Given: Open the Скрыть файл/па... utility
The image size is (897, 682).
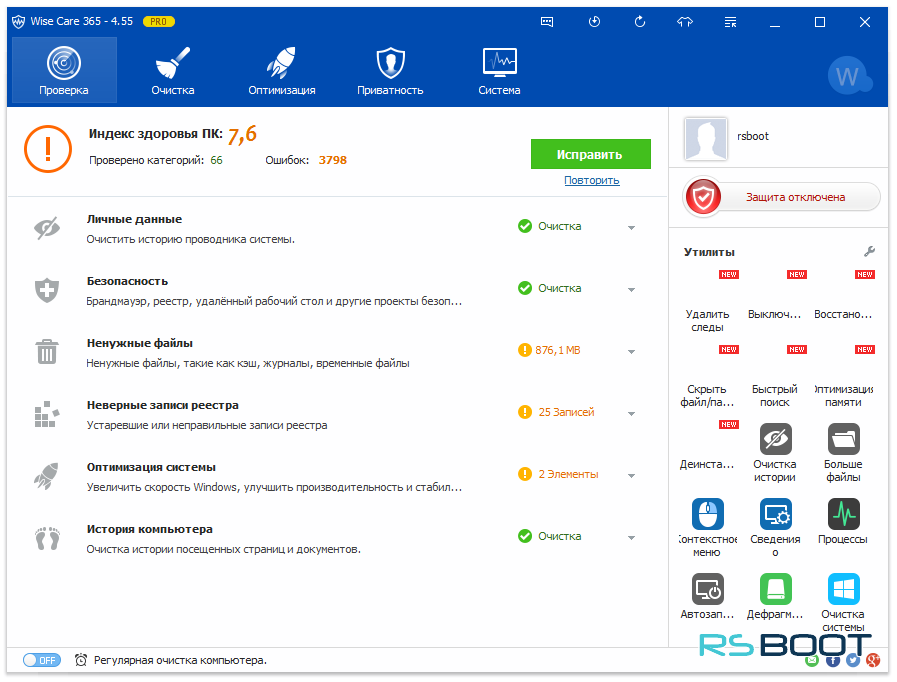Looking at the screenshot, I should pyautogui.click(x=708, y=378).
